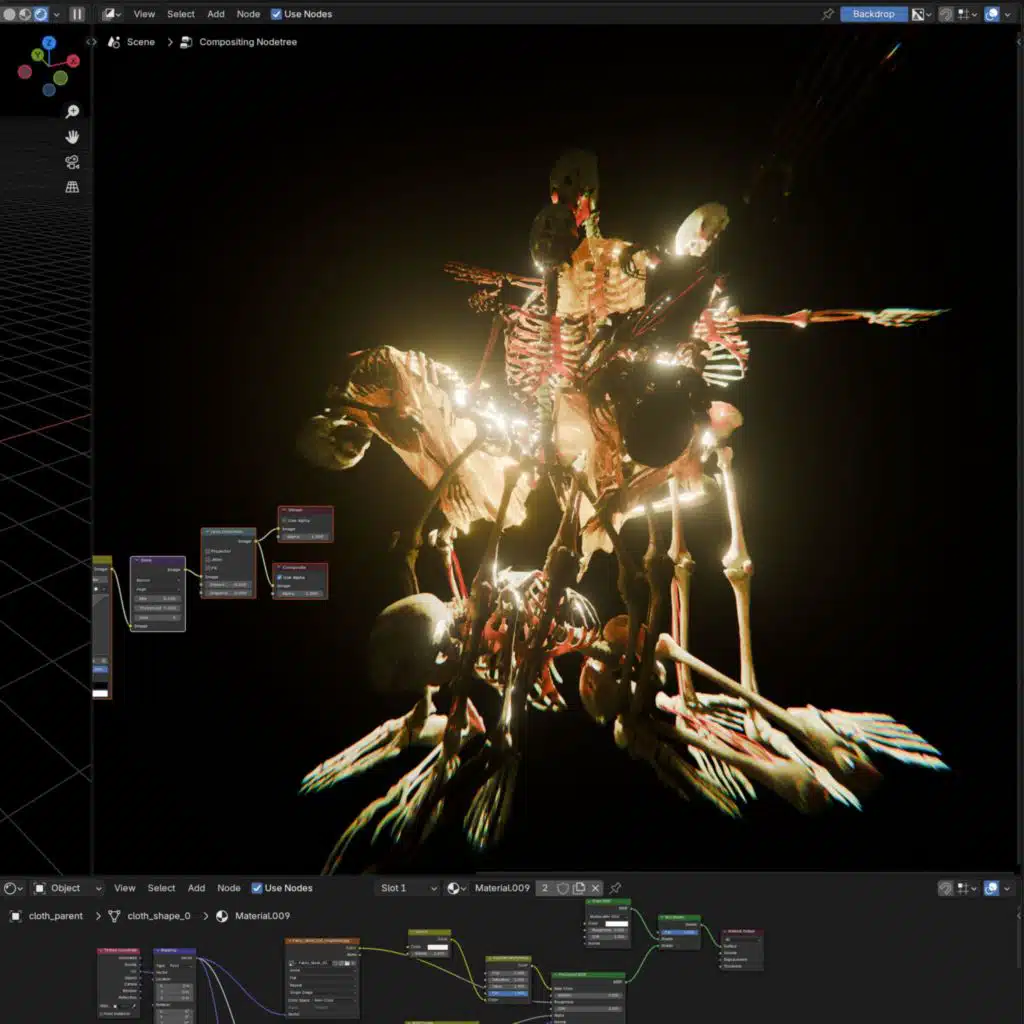Open the compositor Select menu

[181, 14]
